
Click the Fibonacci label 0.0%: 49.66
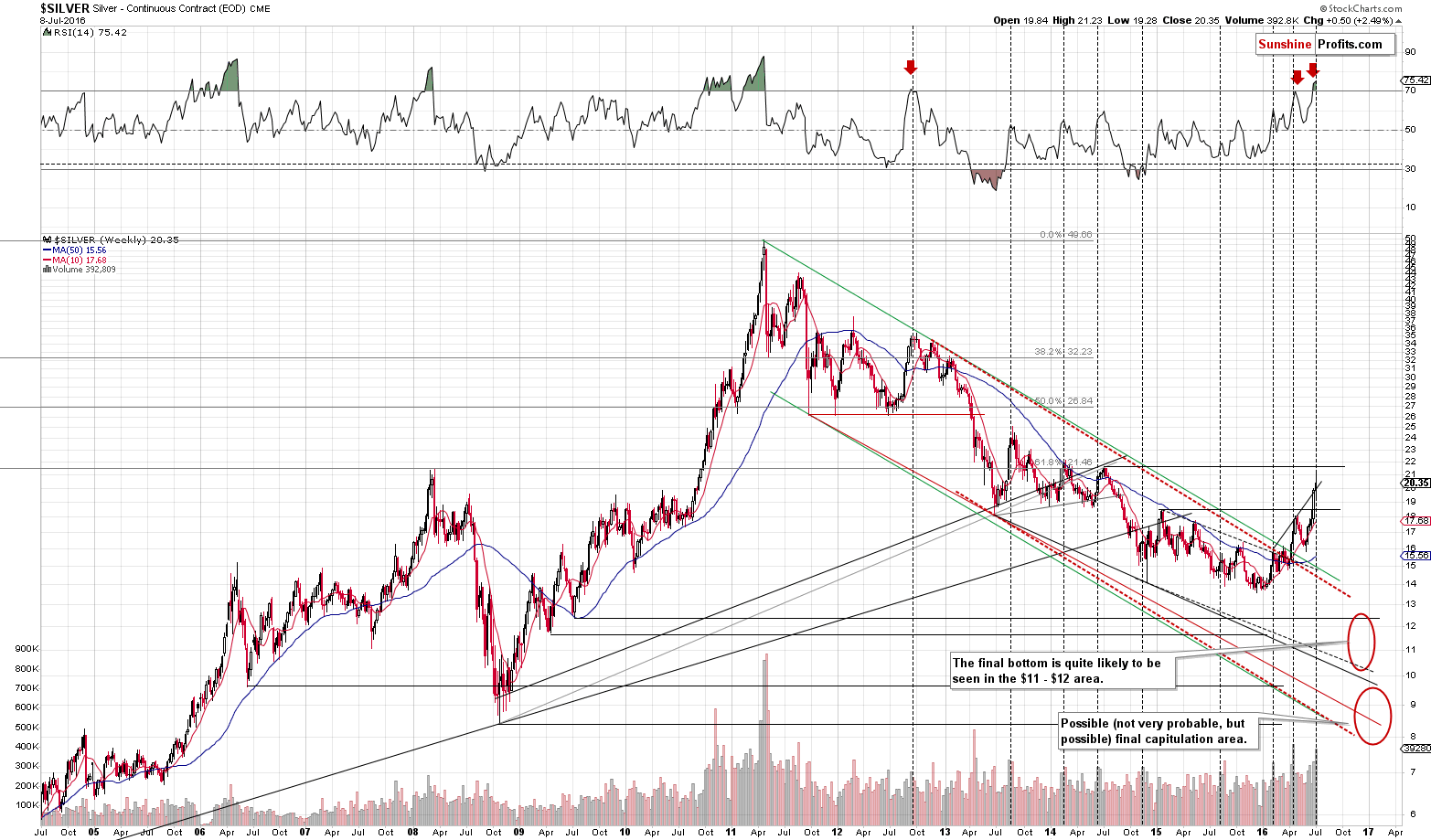click(1065, 235)
